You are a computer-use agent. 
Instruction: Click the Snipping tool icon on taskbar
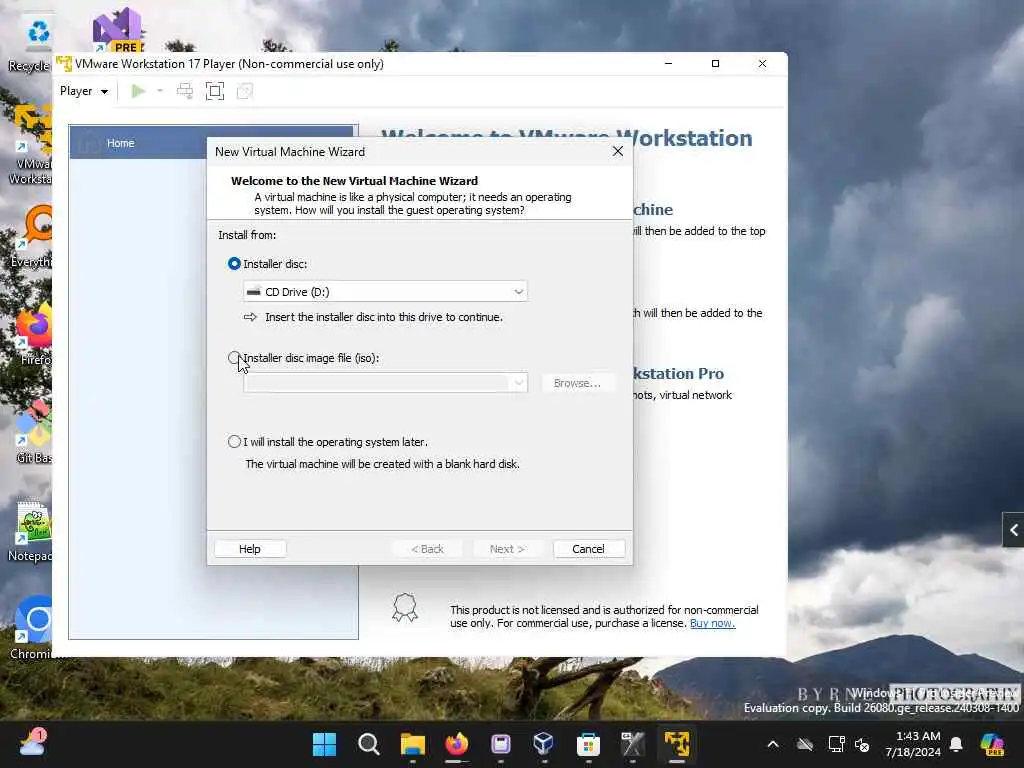point(632,744)
